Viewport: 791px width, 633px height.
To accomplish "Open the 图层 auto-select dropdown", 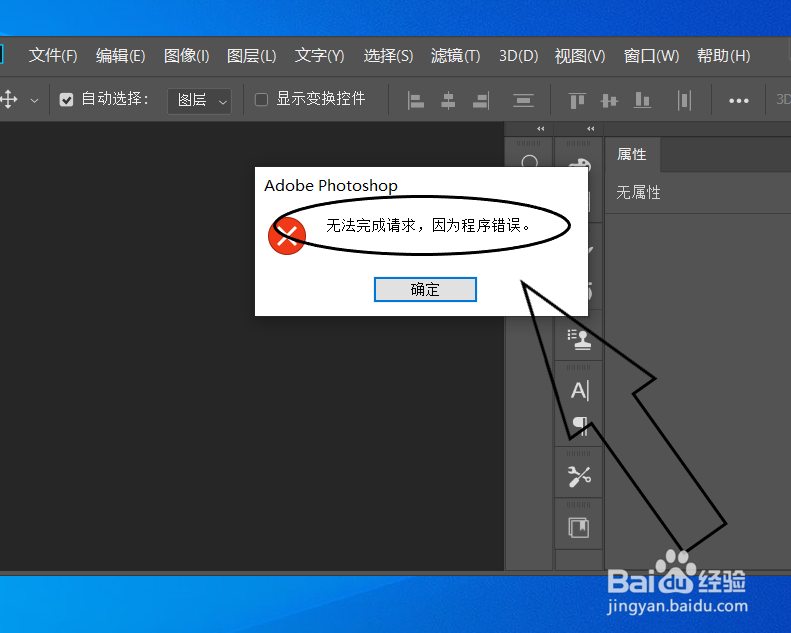I will [199, 101].
